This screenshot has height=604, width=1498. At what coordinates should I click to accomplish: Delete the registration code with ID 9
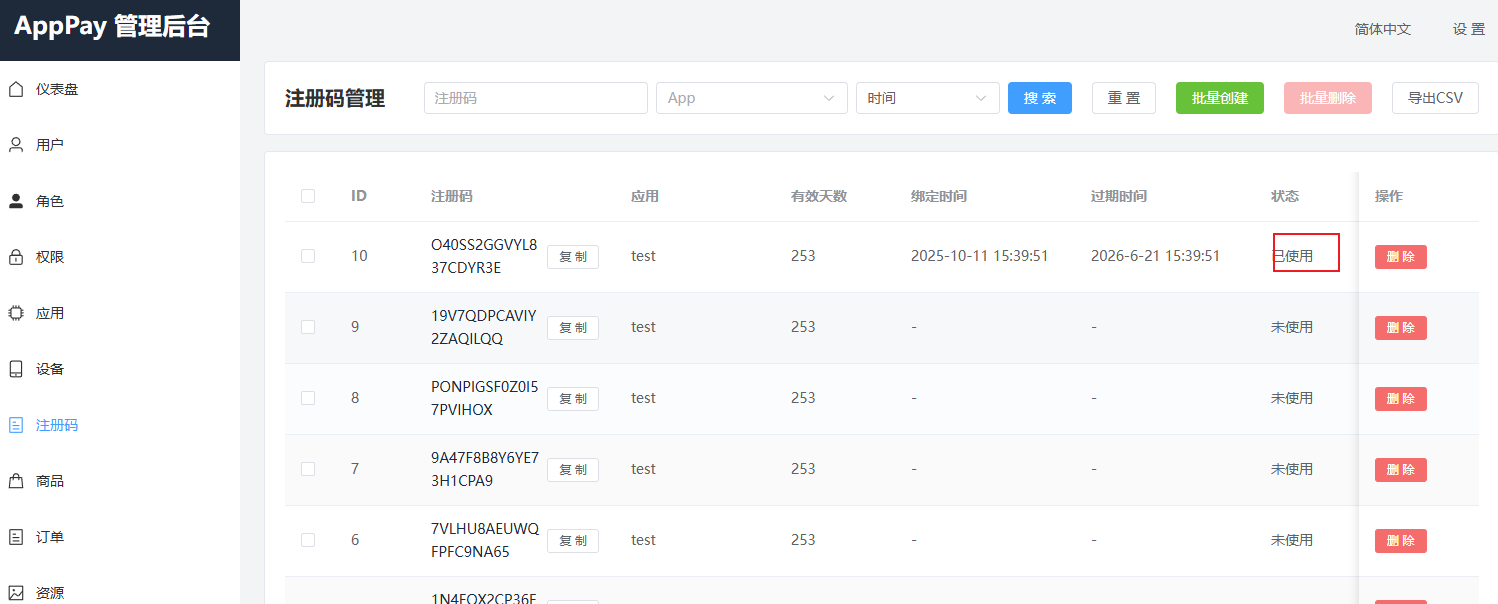coord(1400,328)
